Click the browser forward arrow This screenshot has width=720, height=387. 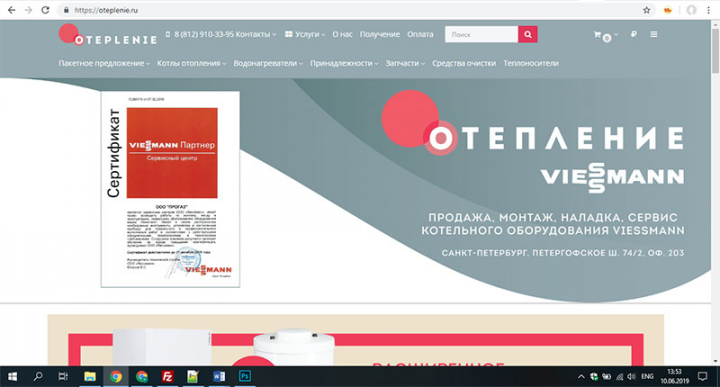pos(28,10)
